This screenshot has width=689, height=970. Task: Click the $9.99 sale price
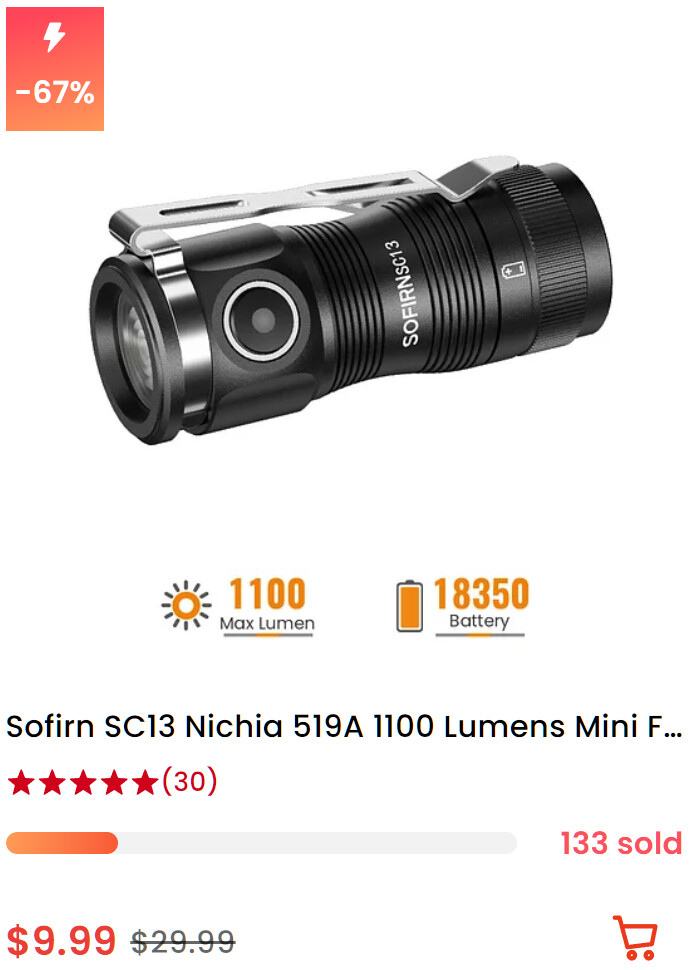pos(61,940)
